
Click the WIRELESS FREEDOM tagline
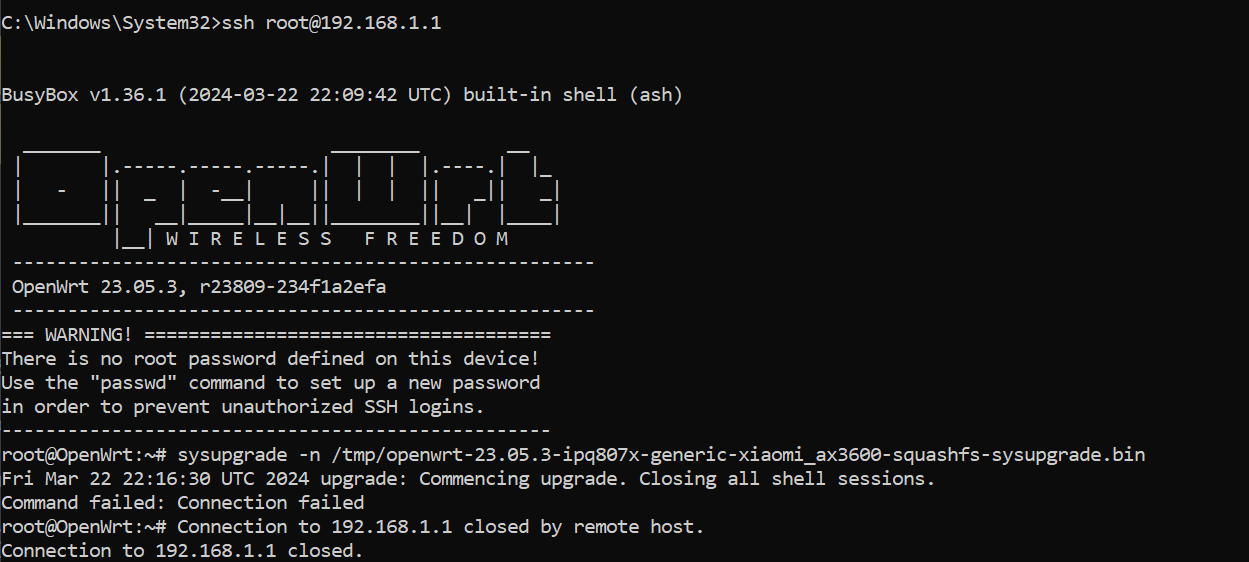pyautogui.click(x=337, y=239)
